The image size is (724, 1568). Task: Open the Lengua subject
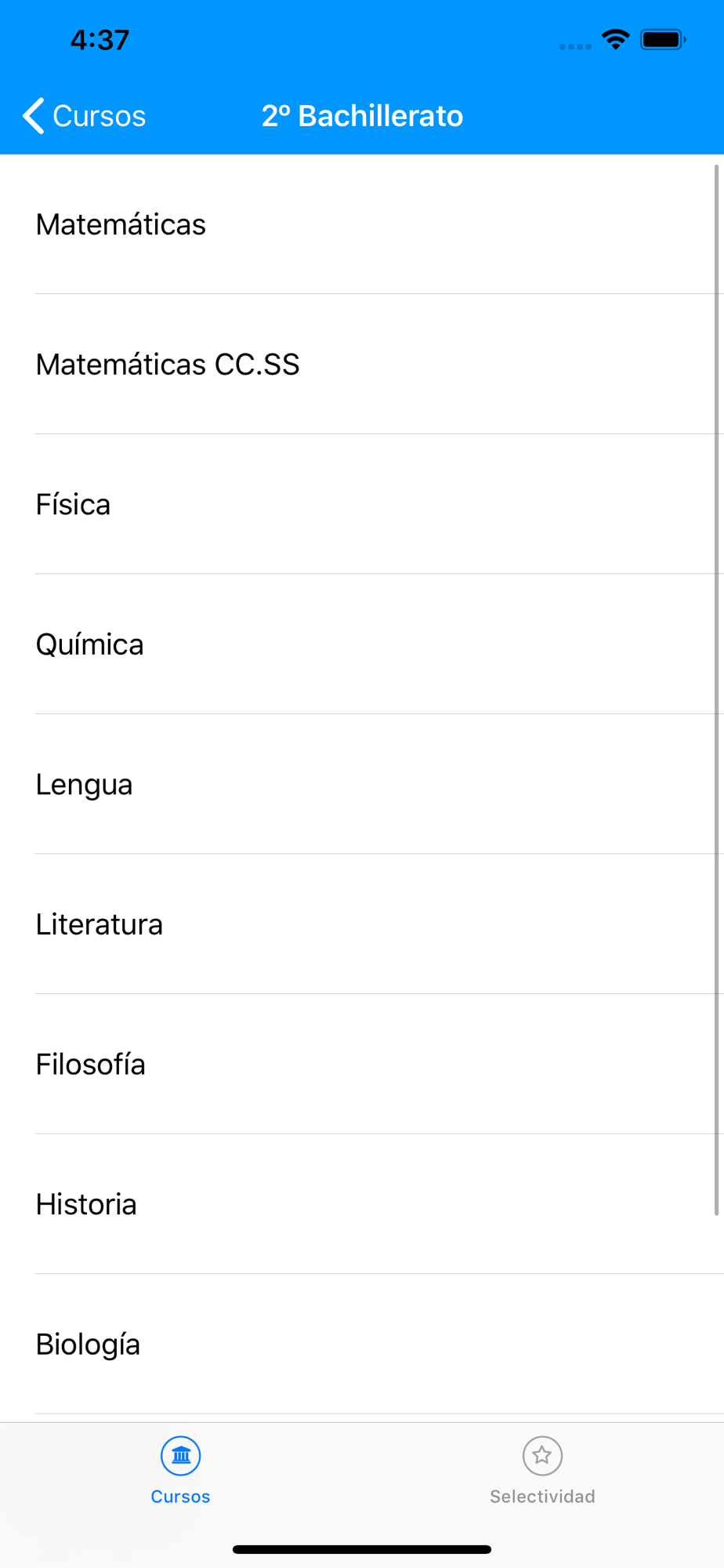pos(362,784)
